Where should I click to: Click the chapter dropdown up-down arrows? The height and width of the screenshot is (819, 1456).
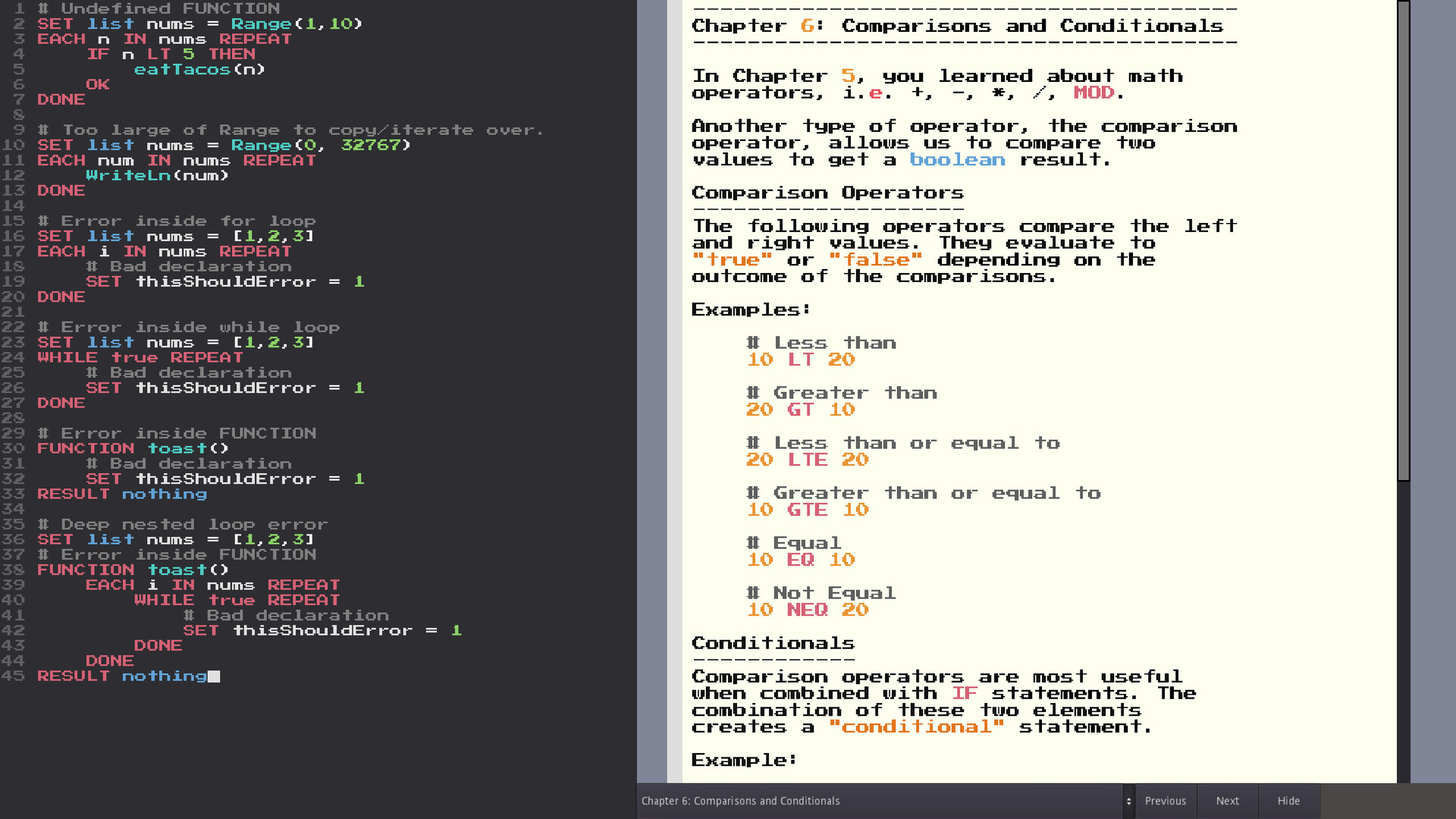tap(1128, 801)
